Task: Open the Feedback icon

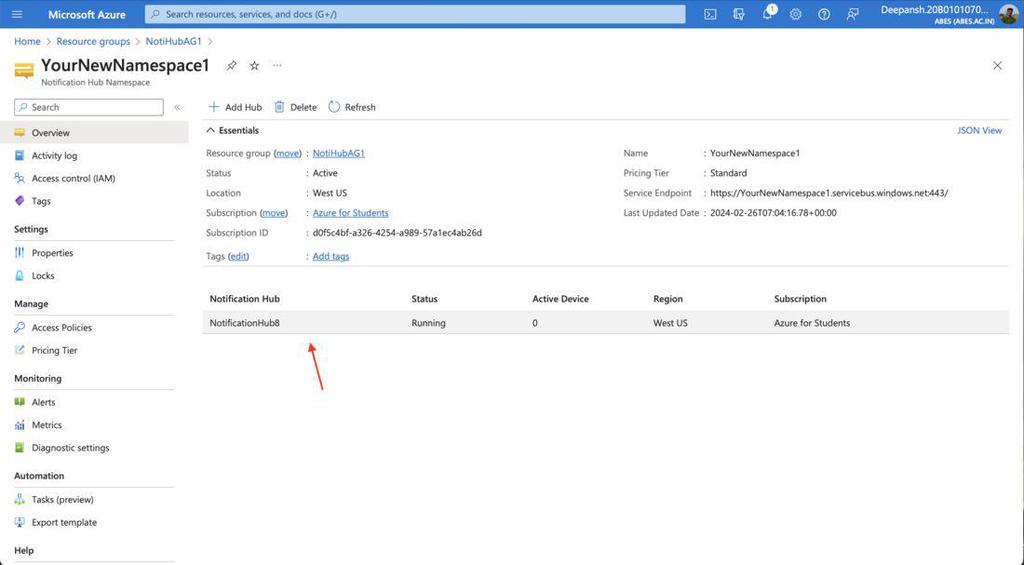Action: (852, 14)
